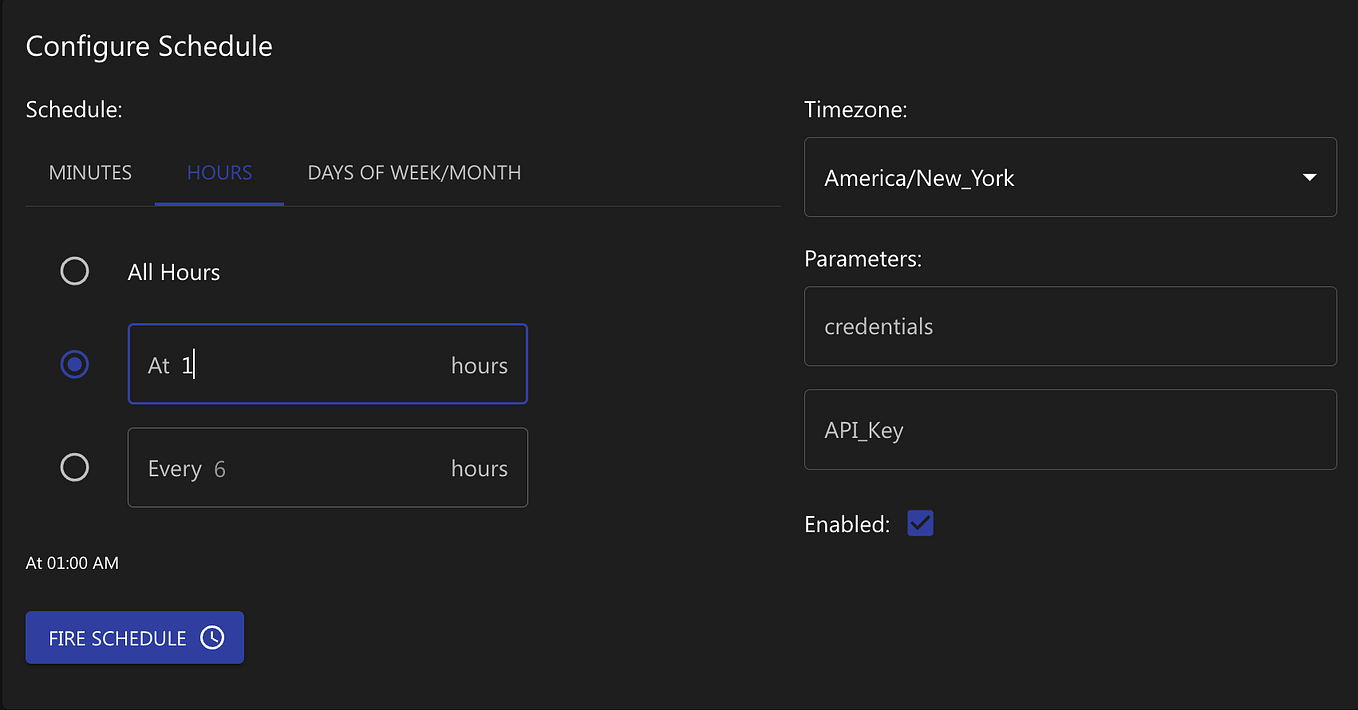Click the credentials parameter field
Viewport: 1358px width, 710px height.
pos(1070,326)
